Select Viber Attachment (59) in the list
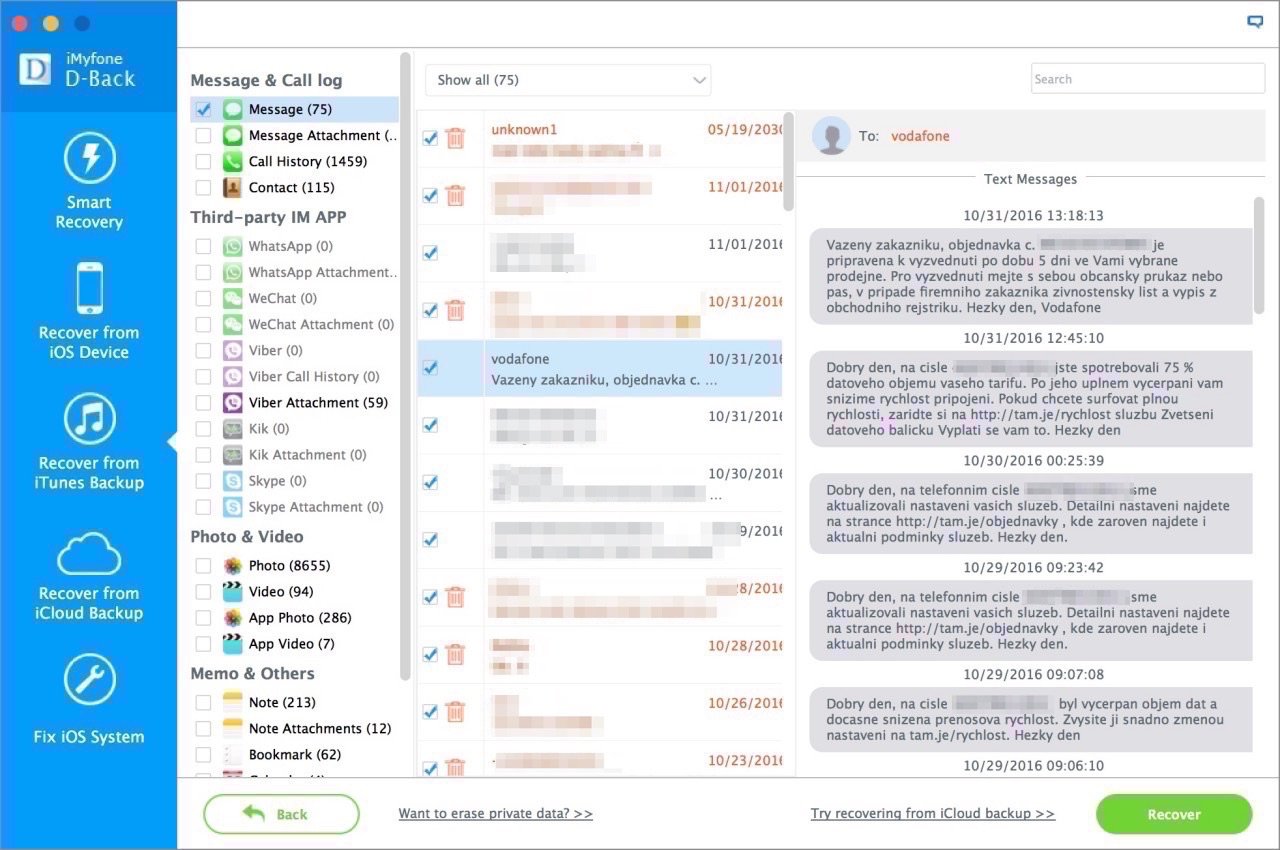Image resolution: width=1280 pixels, height=850 pixels. pos(317,402)
